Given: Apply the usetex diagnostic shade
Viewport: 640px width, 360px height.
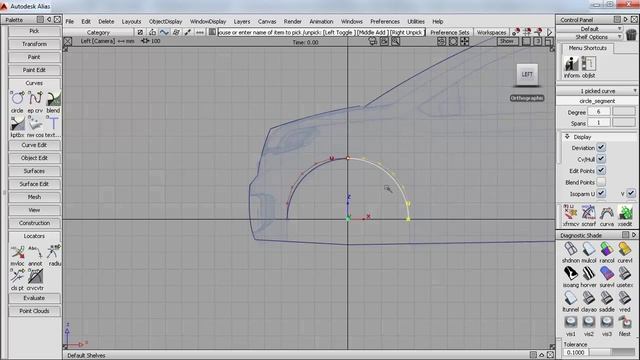Looking at the screenshot, I should (x=624, y=273).
